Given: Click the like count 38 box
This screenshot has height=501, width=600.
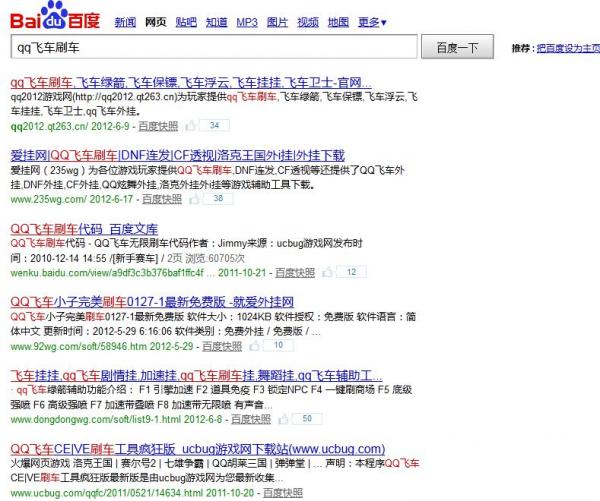Looking at the screenshot, I should pos(218,198).
